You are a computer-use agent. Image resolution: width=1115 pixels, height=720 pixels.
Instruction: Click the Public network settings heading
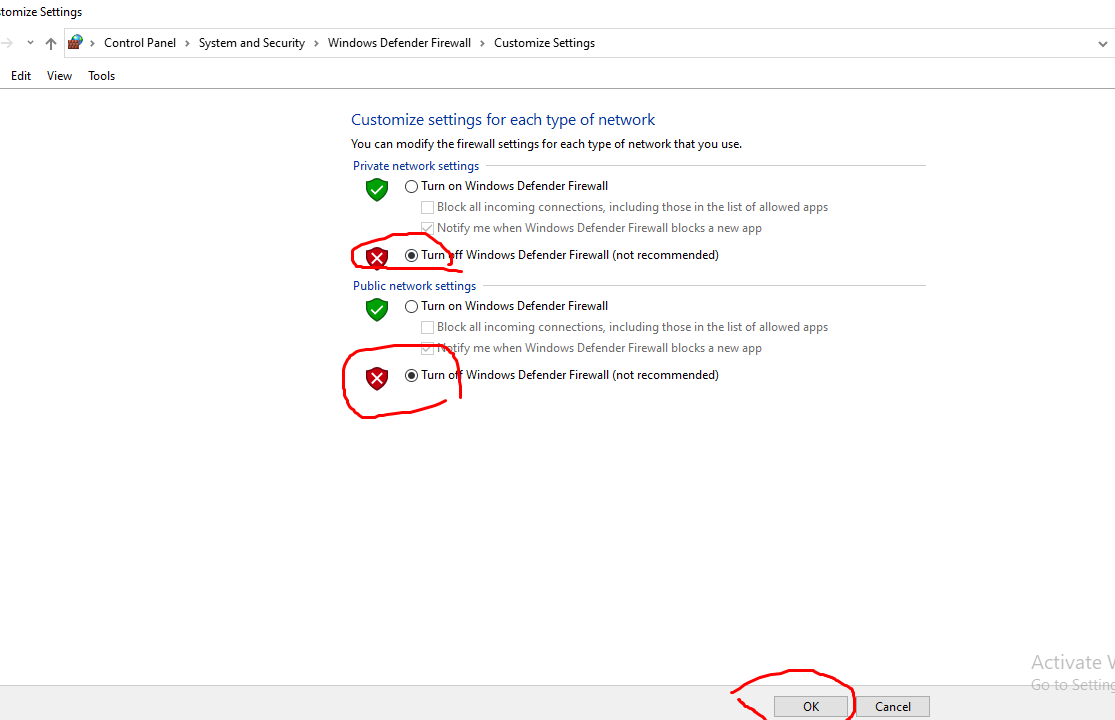pos(415,286)
